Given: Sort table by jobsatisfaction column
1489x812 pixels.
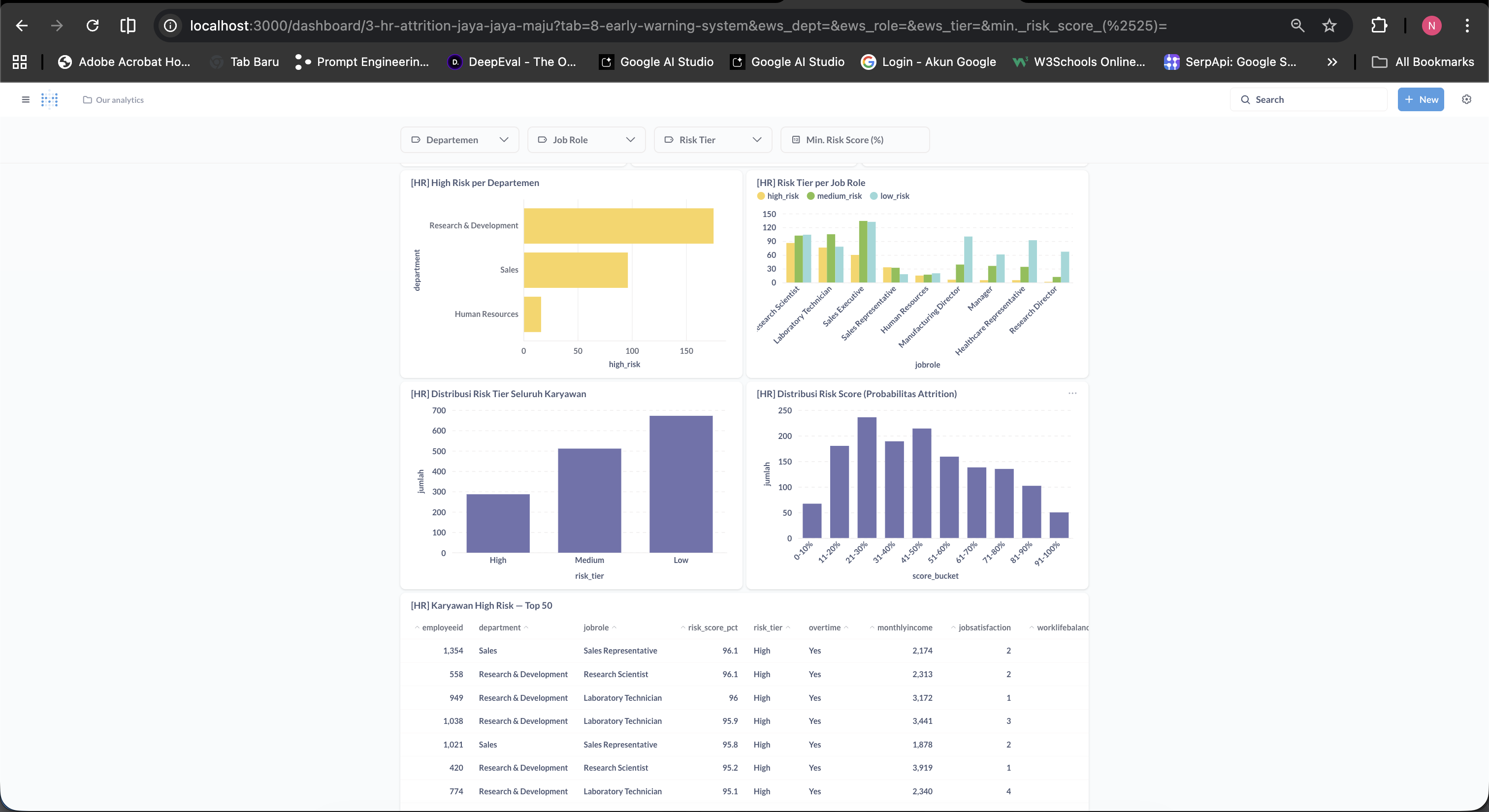Looking at the screenshot, I should 980,627.
